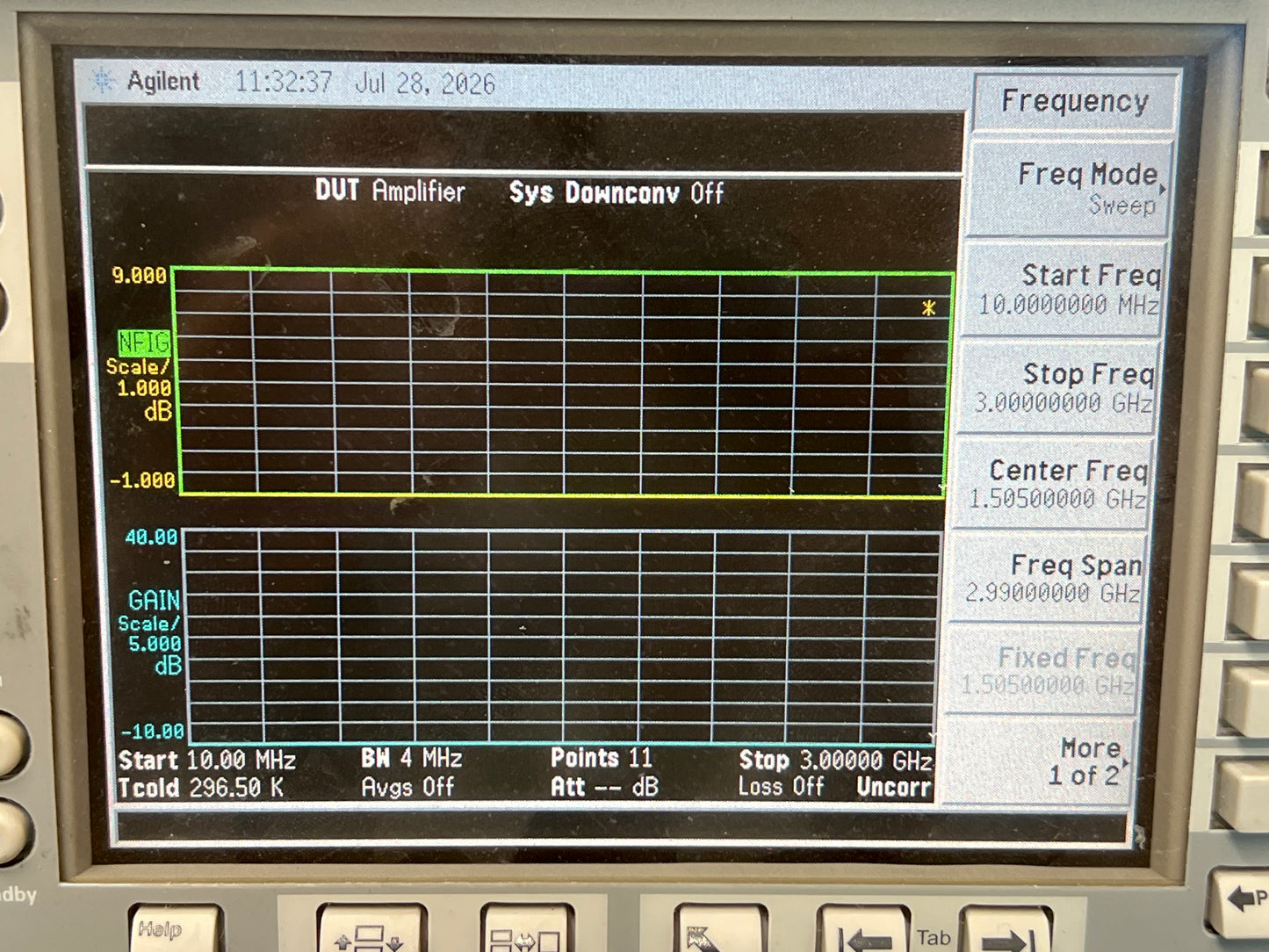Viewport: 1269px width, 952px height.
Task: Click the Freq Span value 2.99000000 GHz
Action: click(1053, 593)
